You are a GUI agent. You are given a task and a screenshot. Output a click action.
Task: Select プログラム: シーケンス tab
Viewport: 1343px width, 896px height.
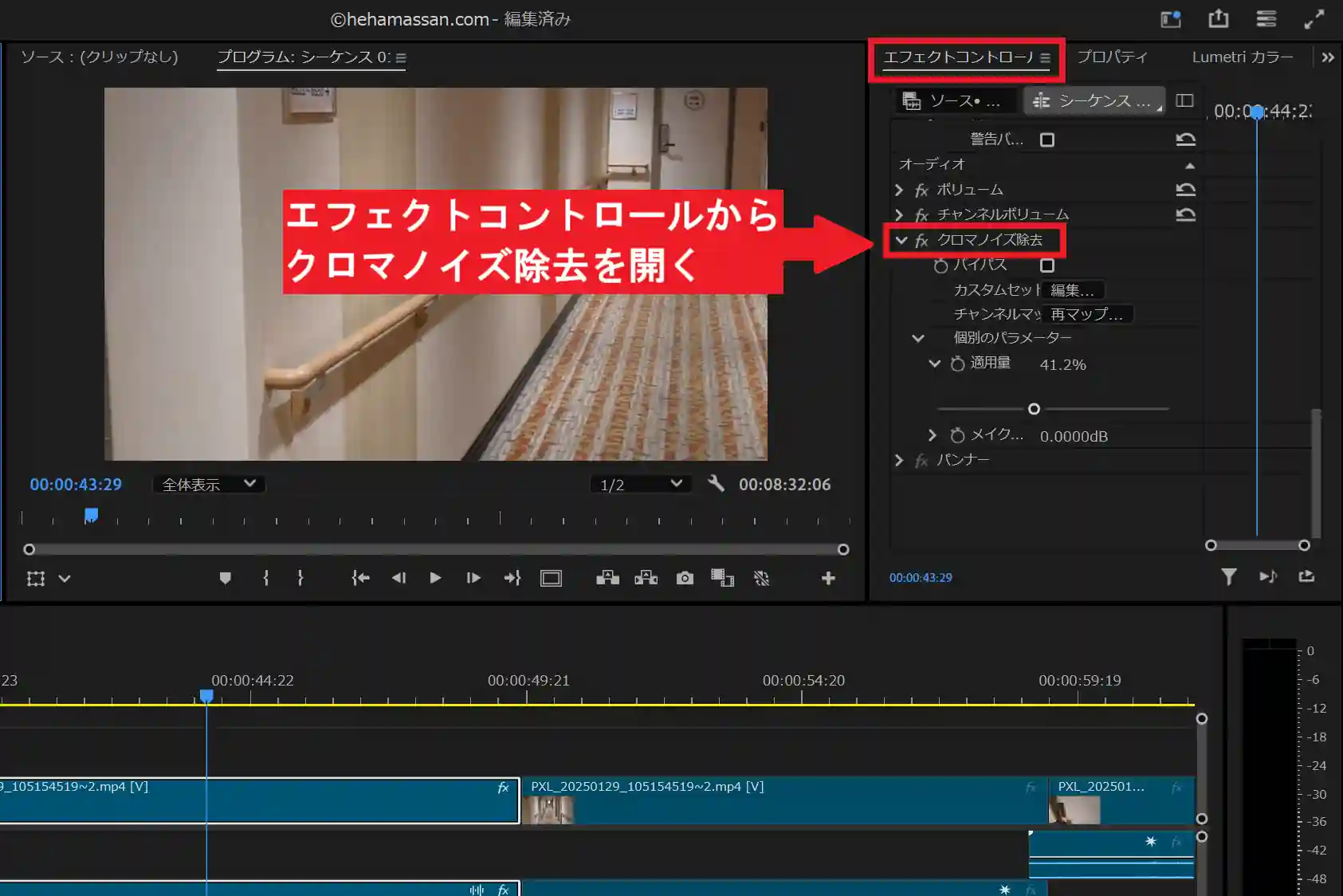(304, 57)
